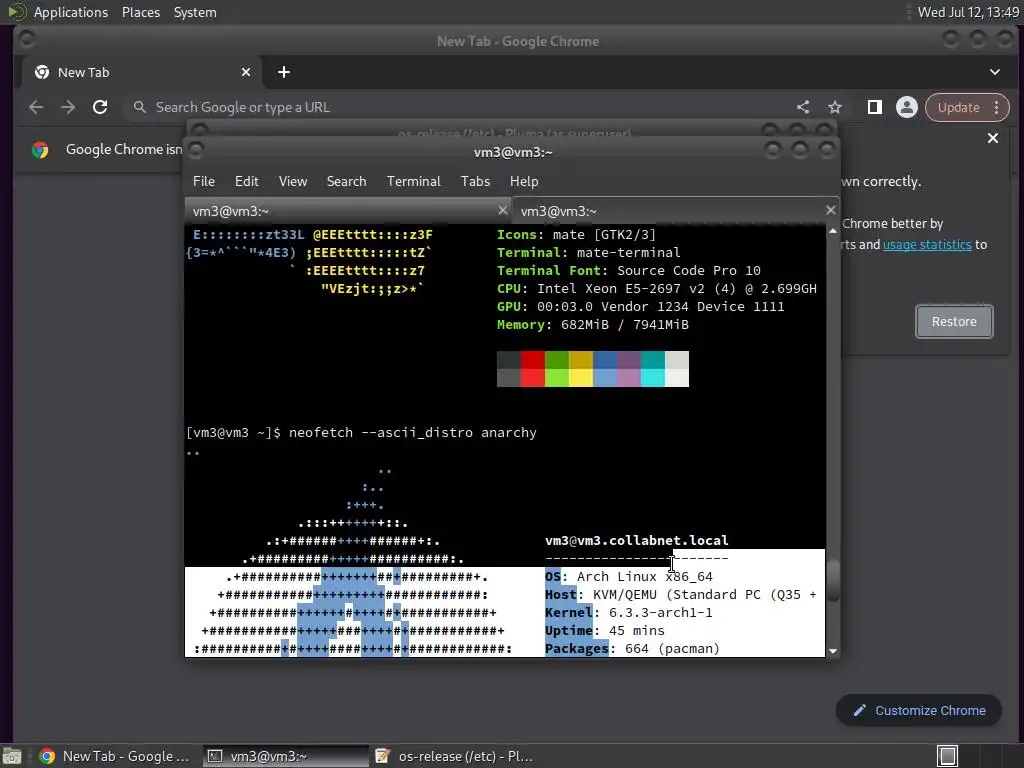Open Chrome side panel icon
The image size is (1024, 768).
(874, 107)
